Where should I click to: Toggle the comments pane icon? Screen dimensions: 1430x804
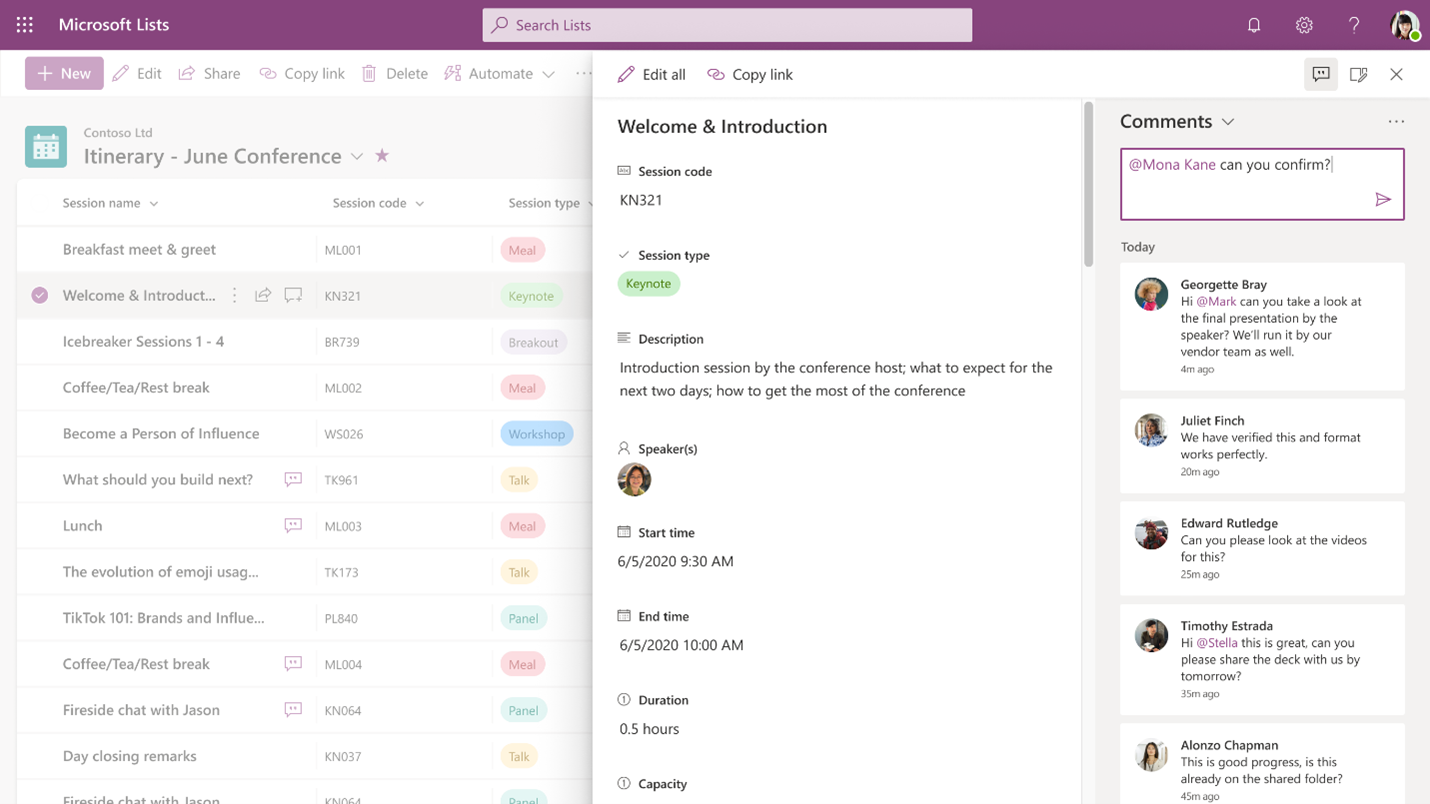click(1321, 74)
